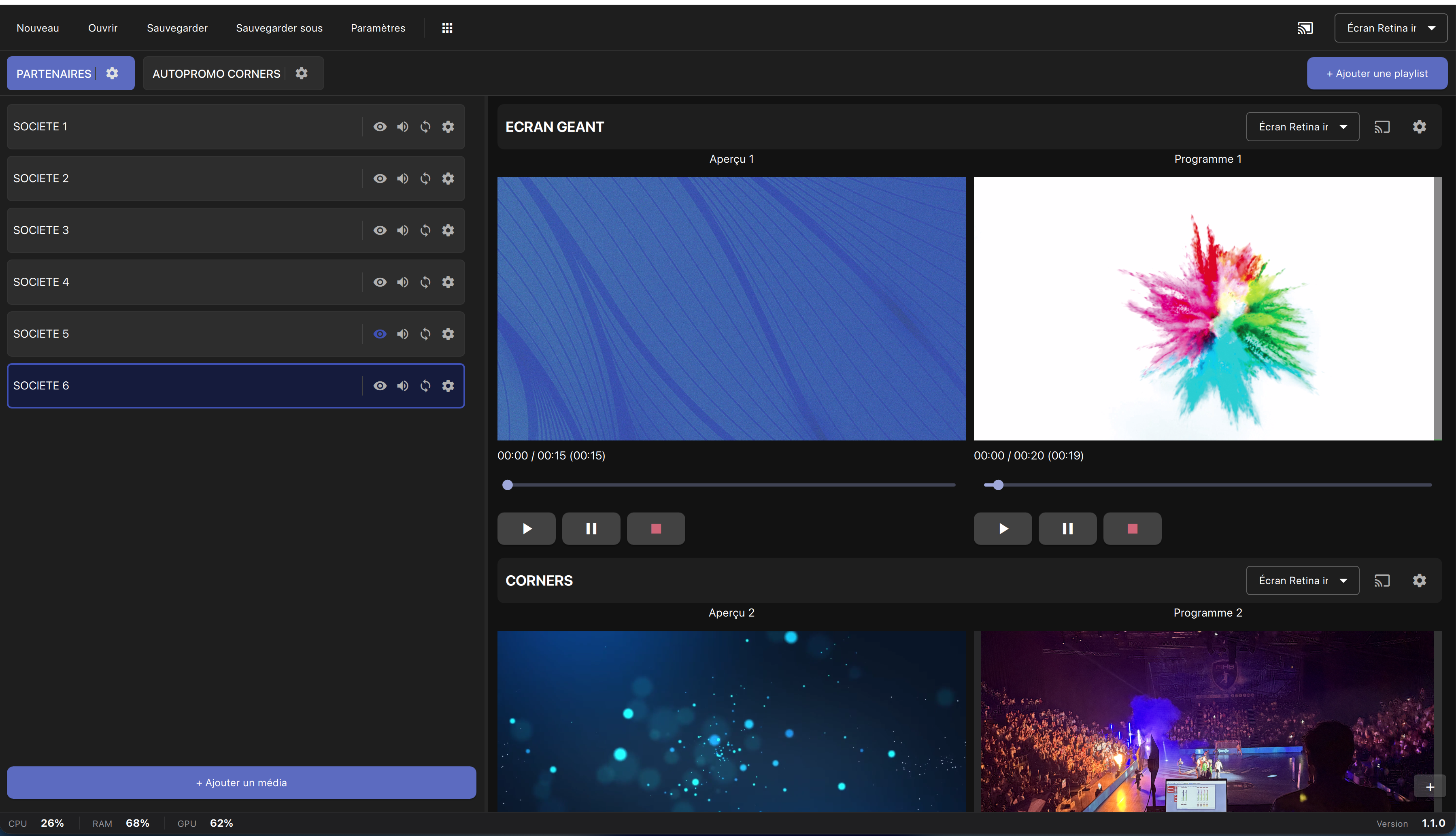This screenshot has width=1456, height=836.
Task: Click the apps grid icon in top bar
Action: tap(447, 28)
